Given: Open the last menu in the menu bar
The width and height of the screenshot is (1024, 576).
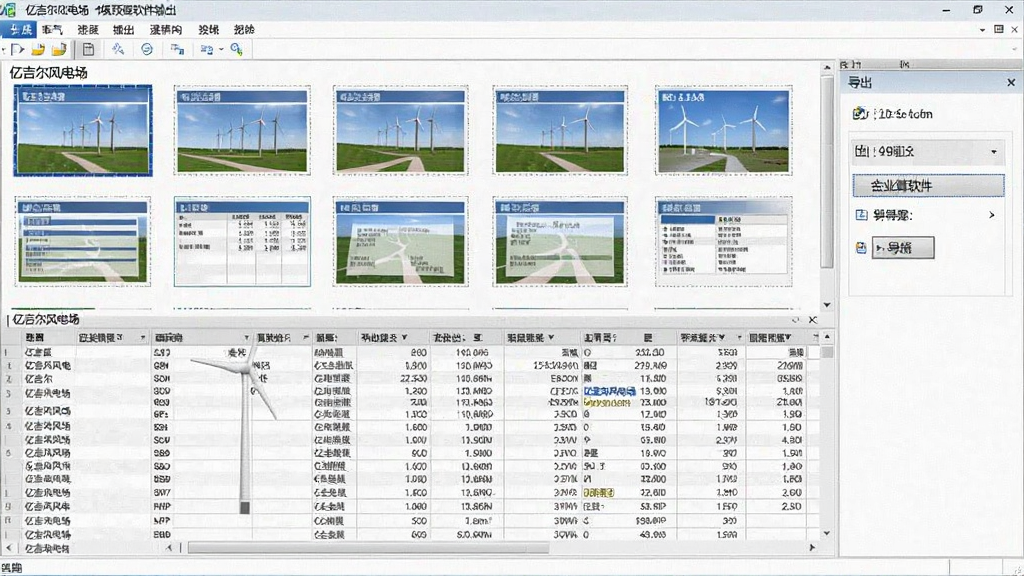Looking at the screenshot, I should coord(244,29).
